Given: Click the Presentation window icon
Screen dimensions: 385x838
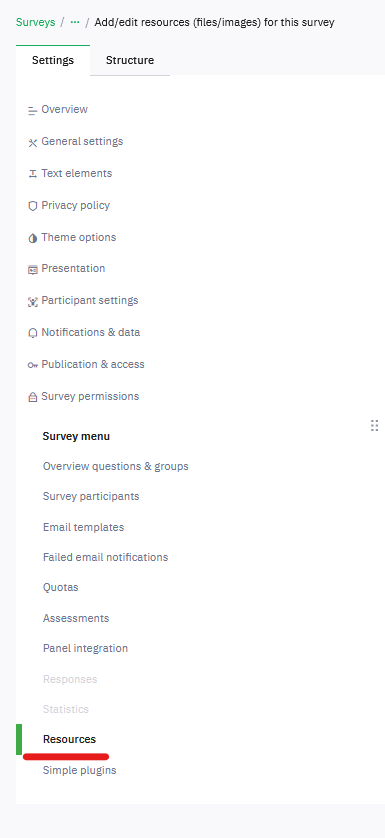Looking at the screenshot, I should click(x=33, y=269).
